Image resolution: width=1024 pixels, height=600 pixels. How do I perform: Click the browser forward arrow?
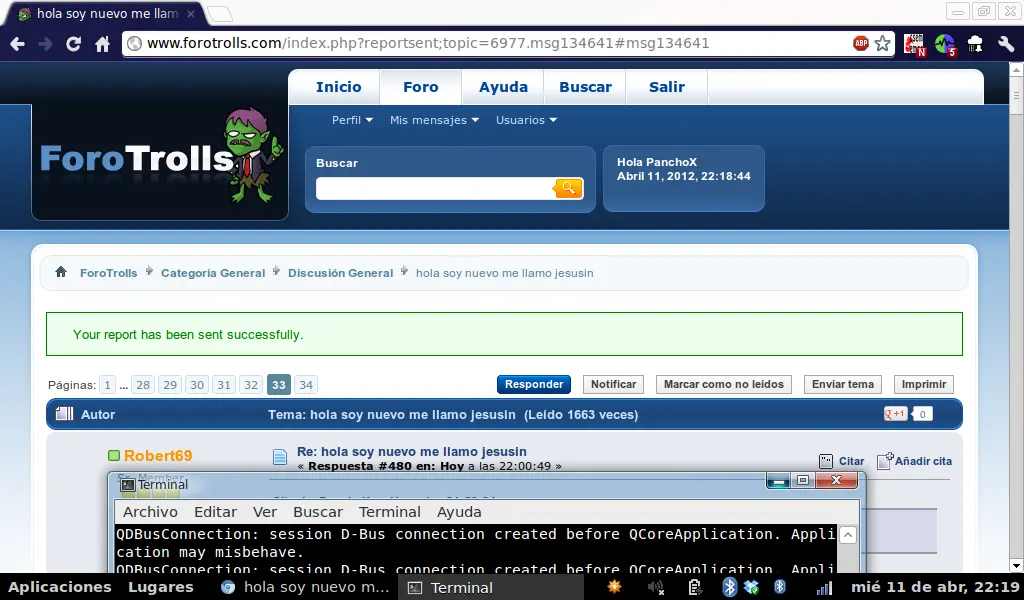(45, 44)
